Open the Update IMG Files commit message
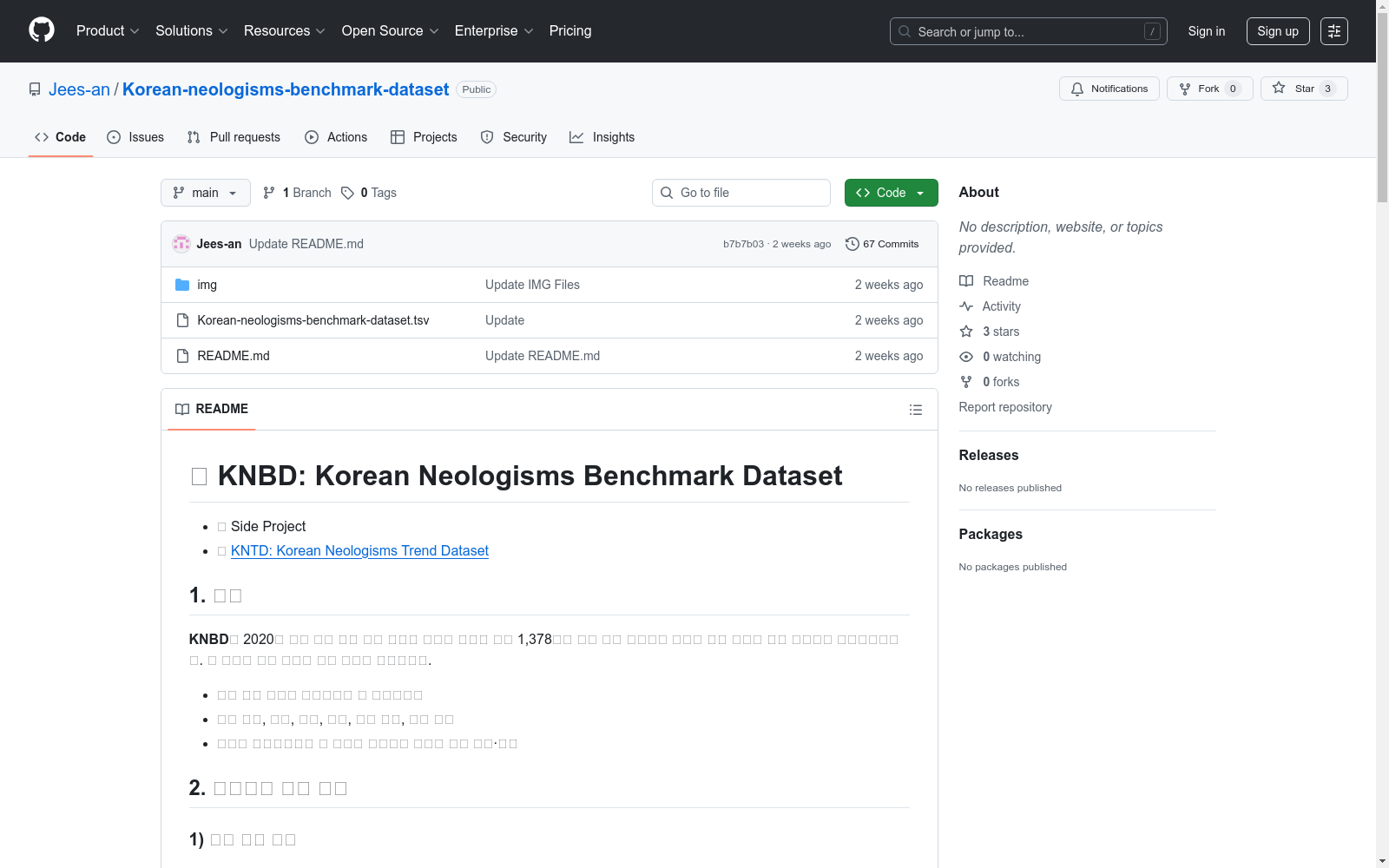The width and height of the screenshot is (1389, 868). click(x=532, y=285)
